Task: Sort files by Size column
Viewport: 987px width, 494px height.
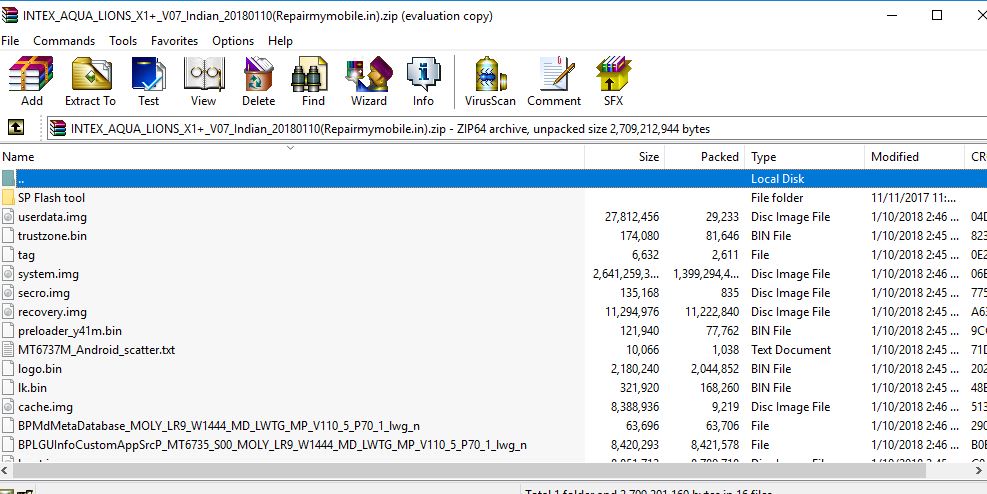Action: (624, 157)
